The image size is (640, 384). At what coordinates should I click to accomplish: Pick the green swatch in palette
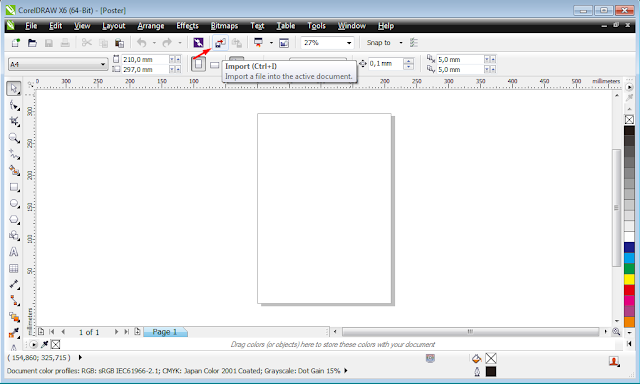pos(629,269)
